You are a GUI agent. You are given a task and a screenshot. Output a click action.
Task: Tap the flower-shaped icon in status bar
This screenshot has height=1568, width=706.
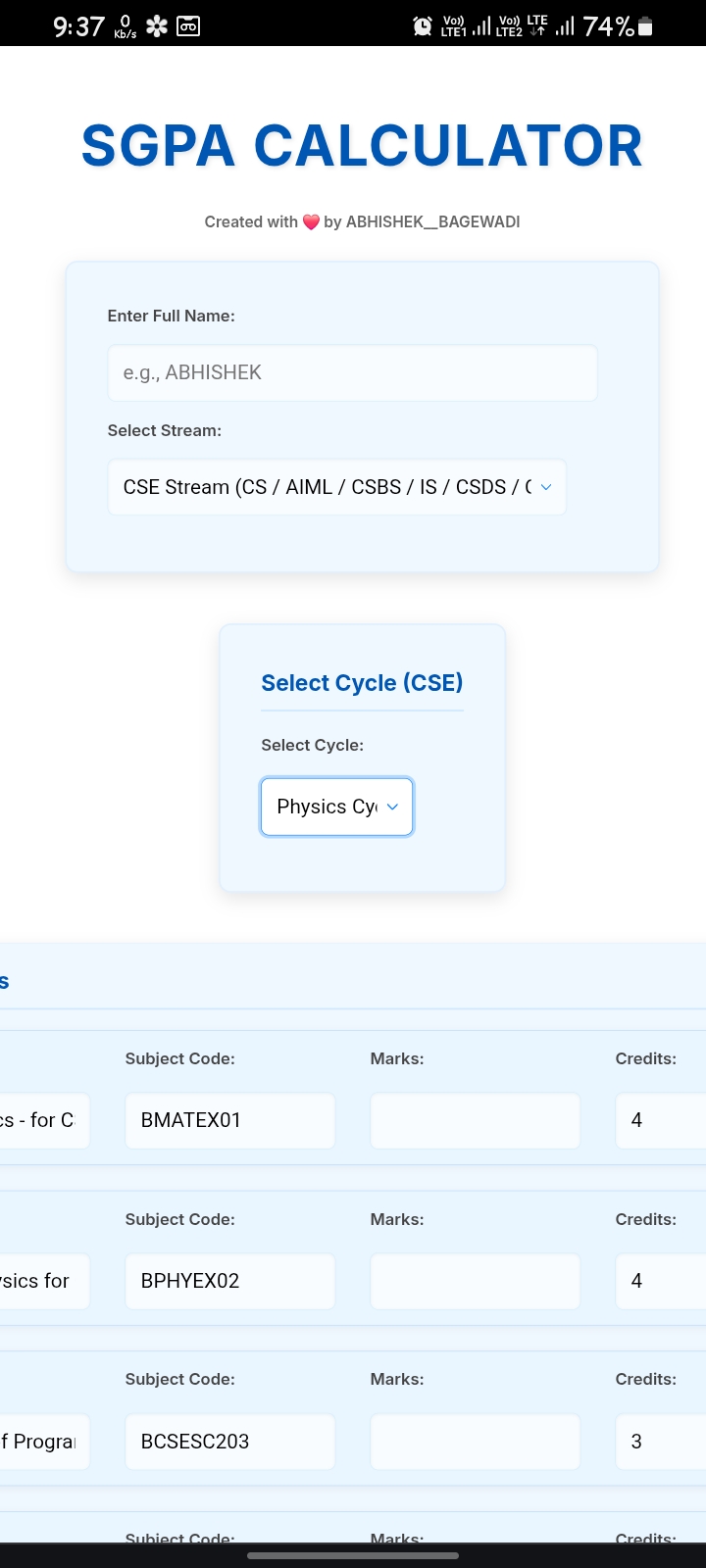pyautogui.click(x=155, y=25)
